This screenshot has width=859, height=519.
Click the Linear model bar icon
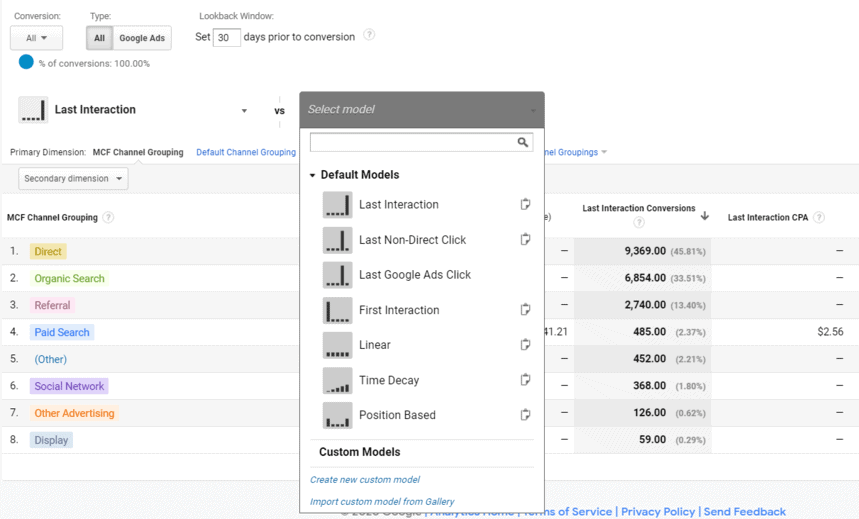(x=337, y=345)
